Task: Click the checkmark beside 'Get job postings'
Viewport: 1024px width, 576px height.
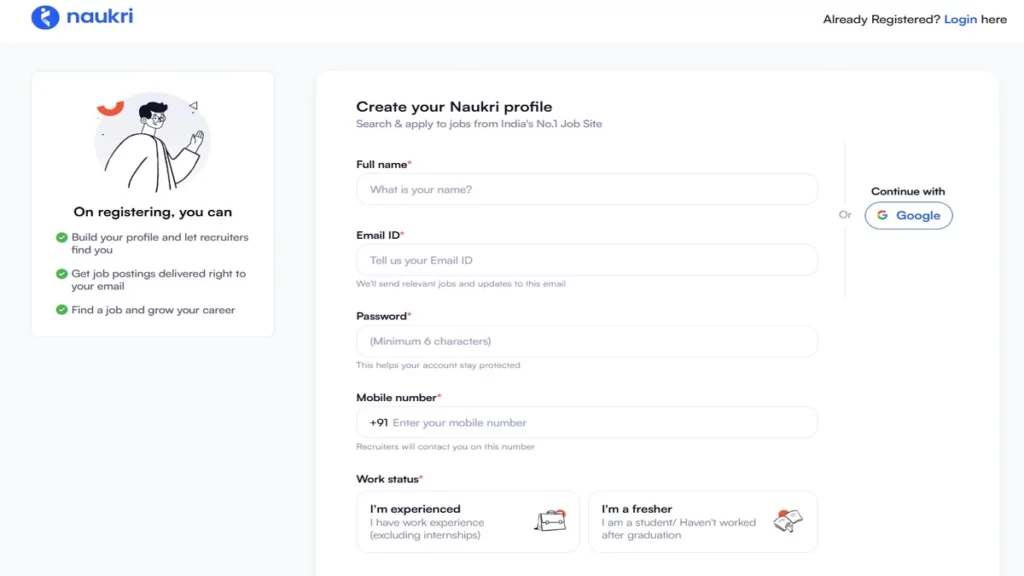Action: [61, 274]
